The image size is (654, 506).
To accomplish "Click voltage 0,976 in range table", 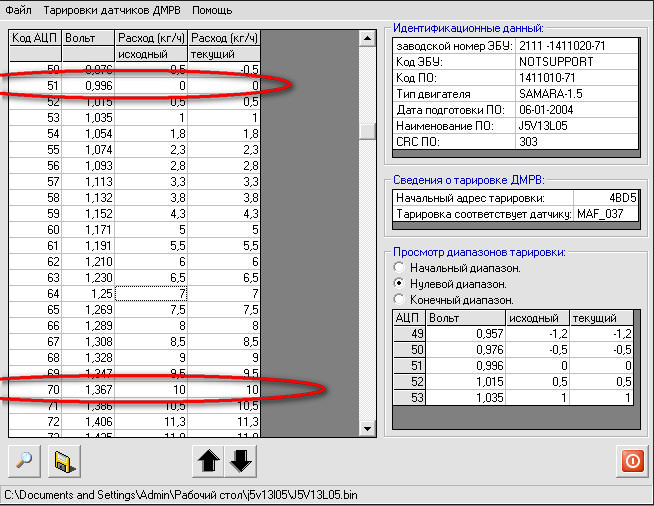I will [465, 350].
